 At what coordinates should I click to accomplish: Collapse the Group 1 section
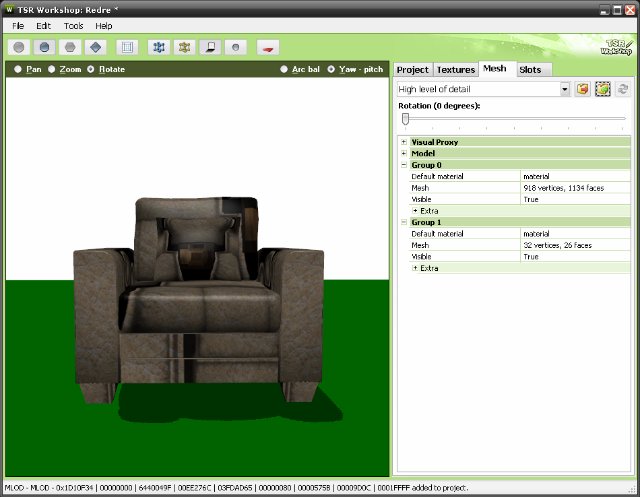click(404, 222)
